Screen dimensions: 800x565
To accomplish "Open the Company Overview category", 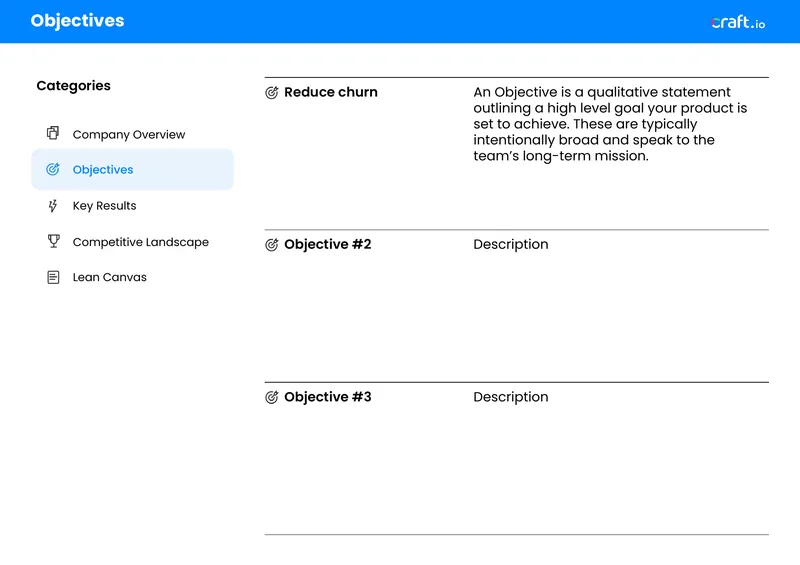I will 129,134.
